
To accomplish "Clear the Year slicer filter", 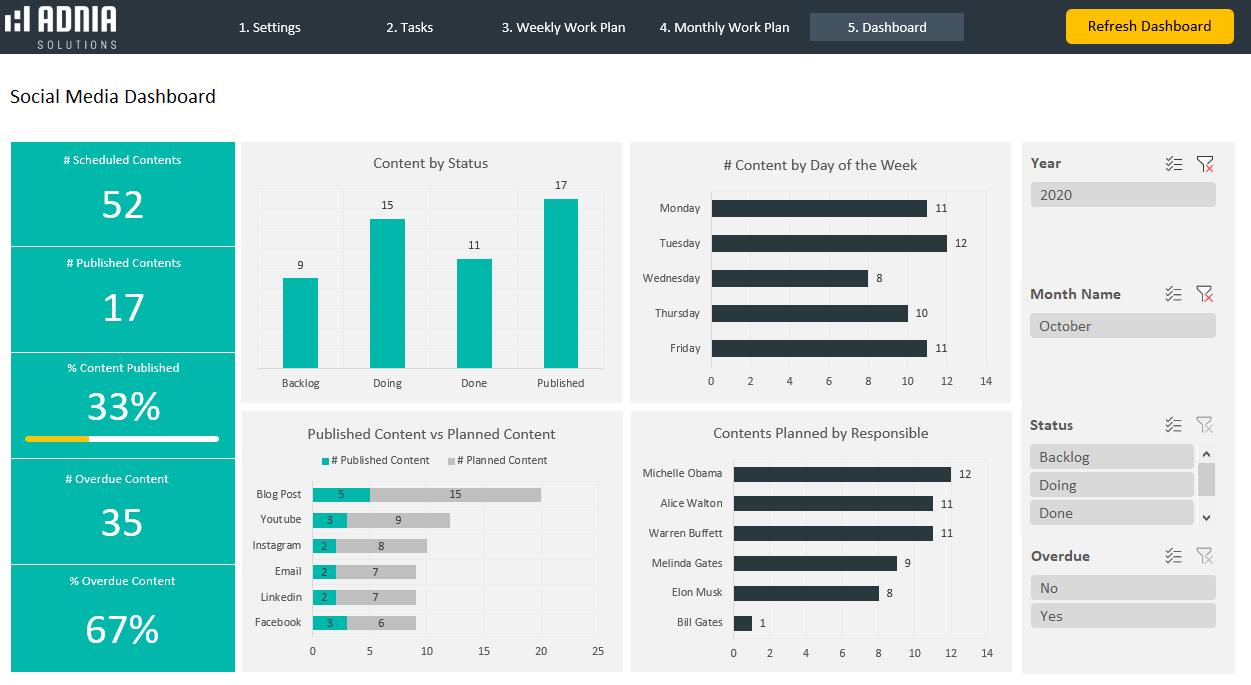I will click(x=1205, y=164).
